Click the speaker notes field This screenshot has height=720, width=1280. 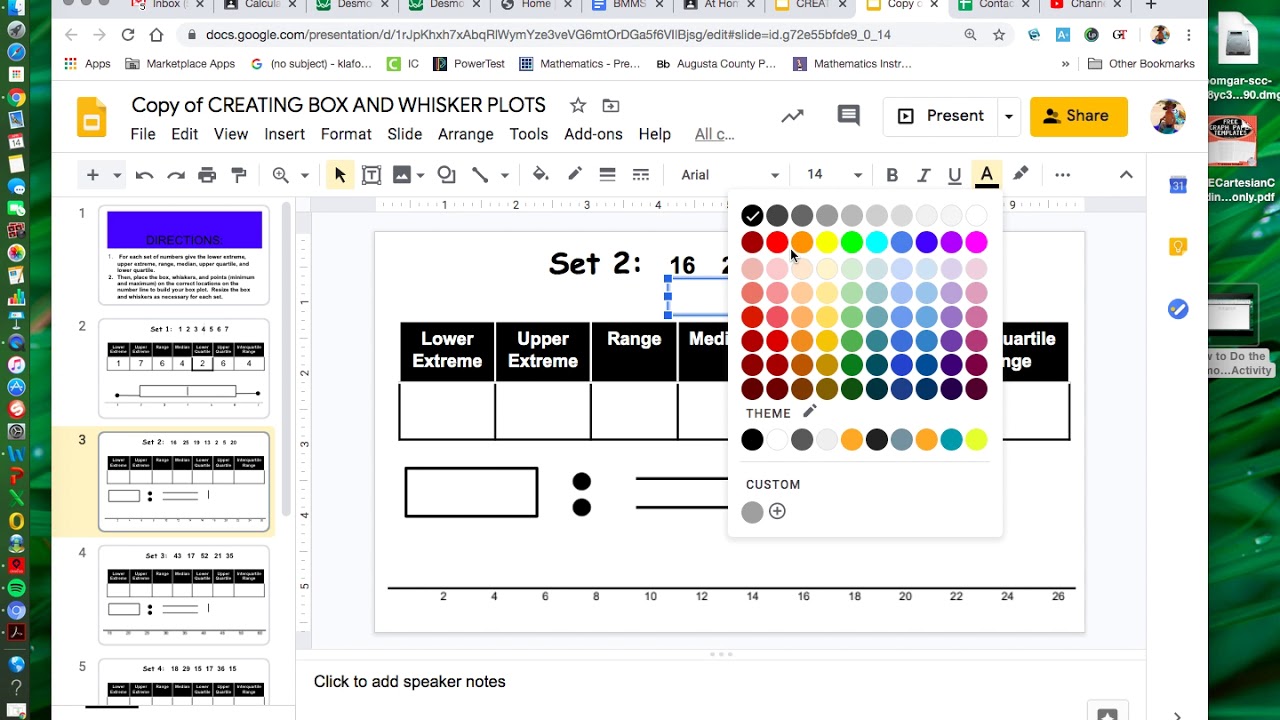pyautogui.click(x=720, y=682)
